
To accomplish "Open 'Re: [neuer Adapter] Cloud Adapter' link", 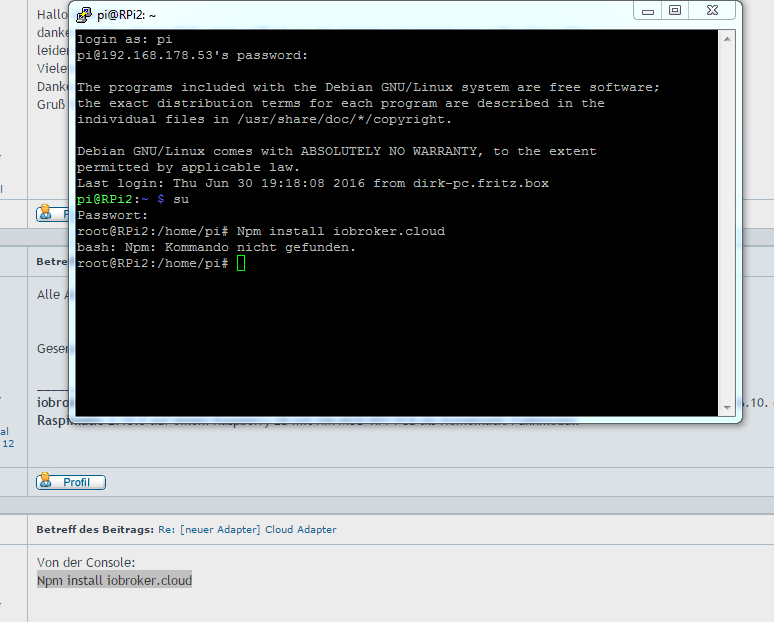I will pos(247,530).
